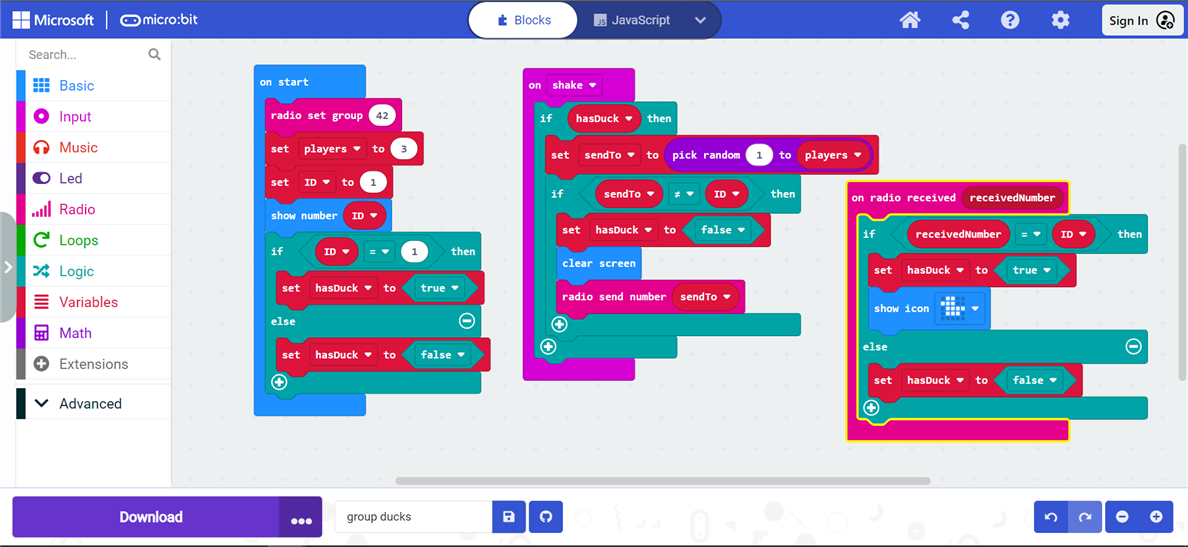Click the Download button
The height and width of the screenshot is (547, 1188).
150,517
